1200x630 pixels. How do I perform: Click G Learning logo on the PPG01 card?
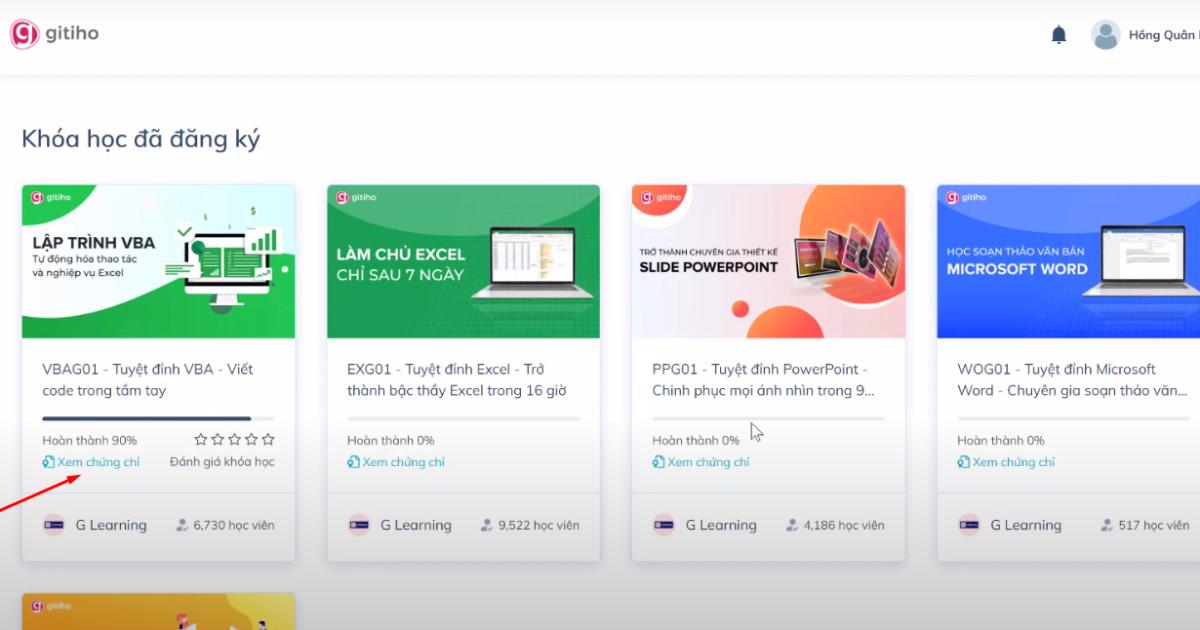coord(664,525)
